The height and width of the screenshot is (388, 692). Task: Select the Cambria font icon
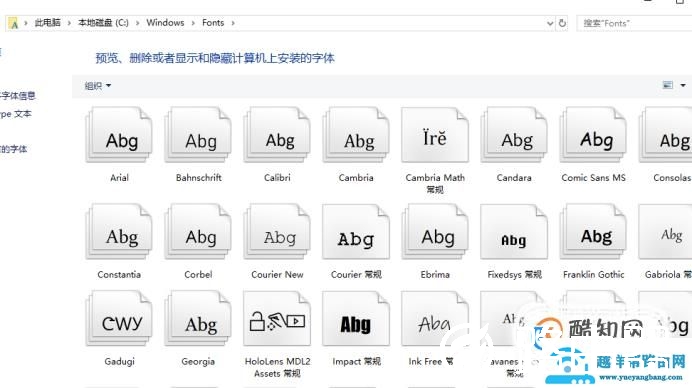coord(356,135)
